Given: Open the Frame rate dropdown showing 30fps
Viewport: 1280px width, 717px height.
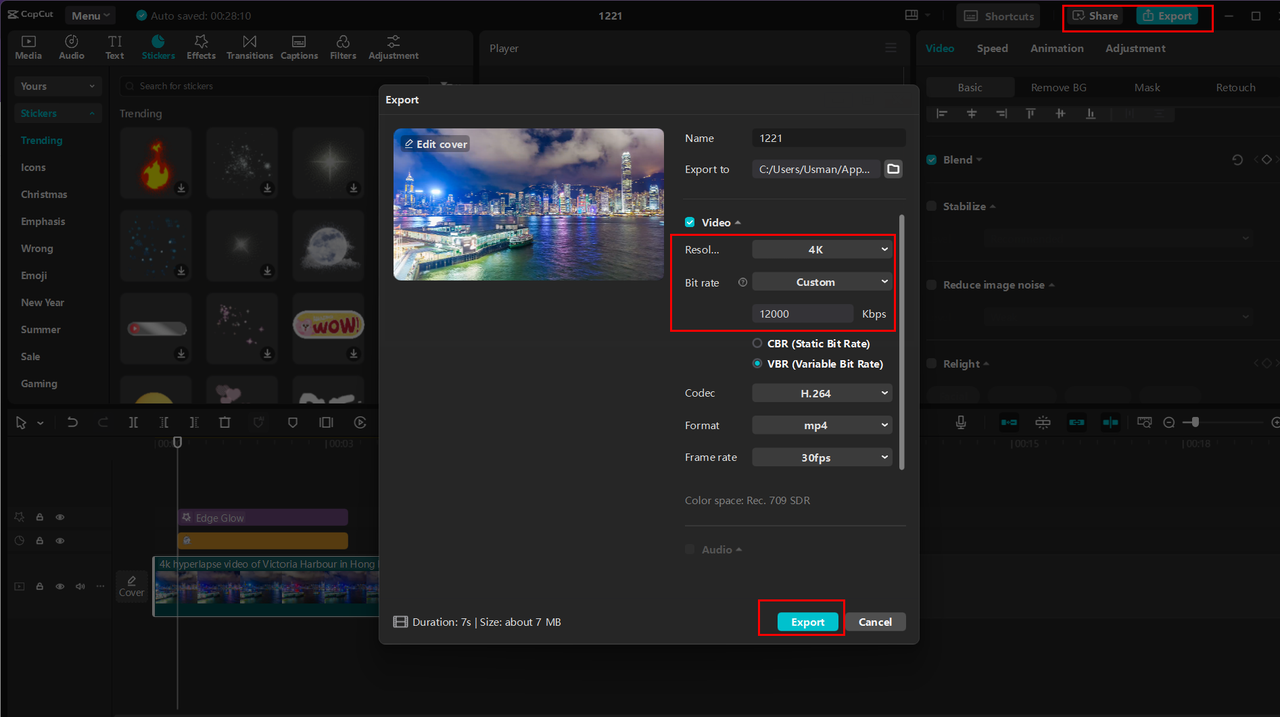Looking at the screenshot, I should 822,457.
